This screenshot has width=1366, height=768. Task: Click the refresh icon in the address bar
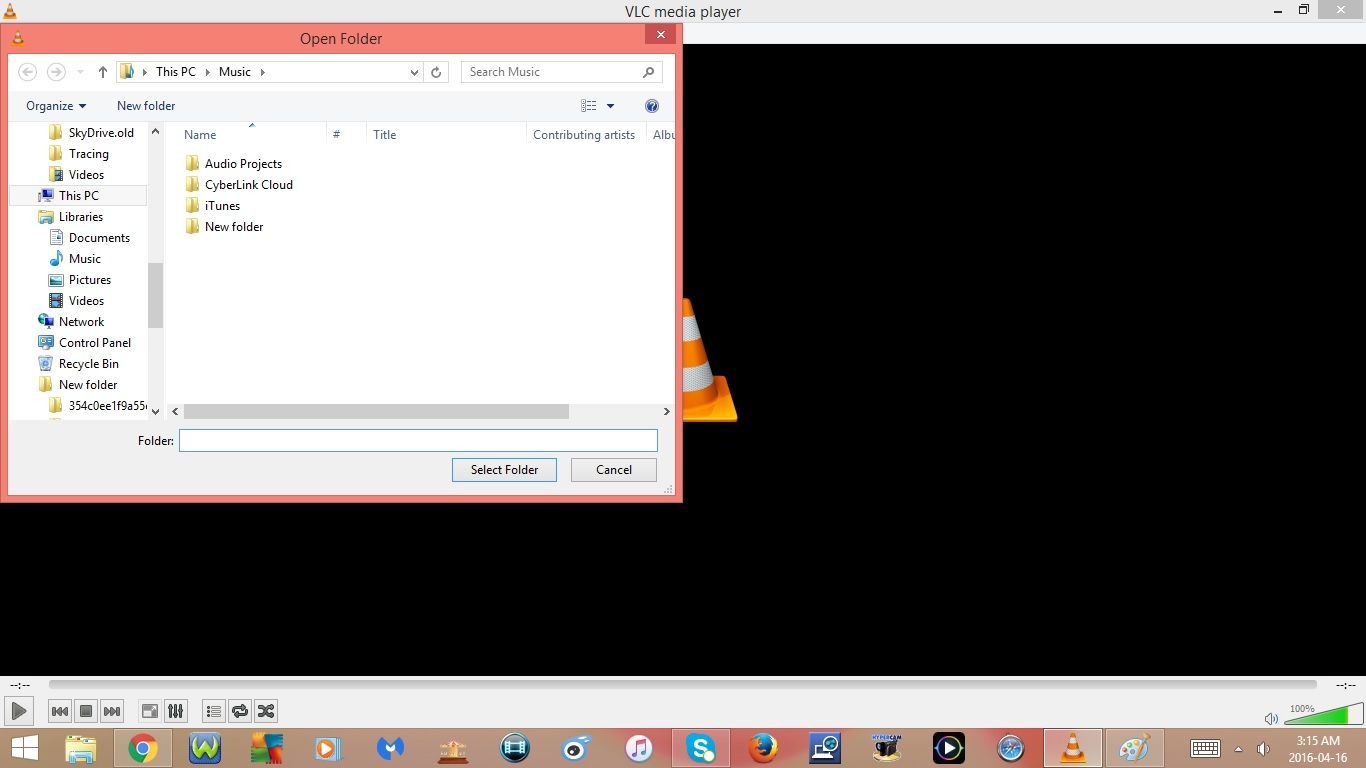coord(437,71)
